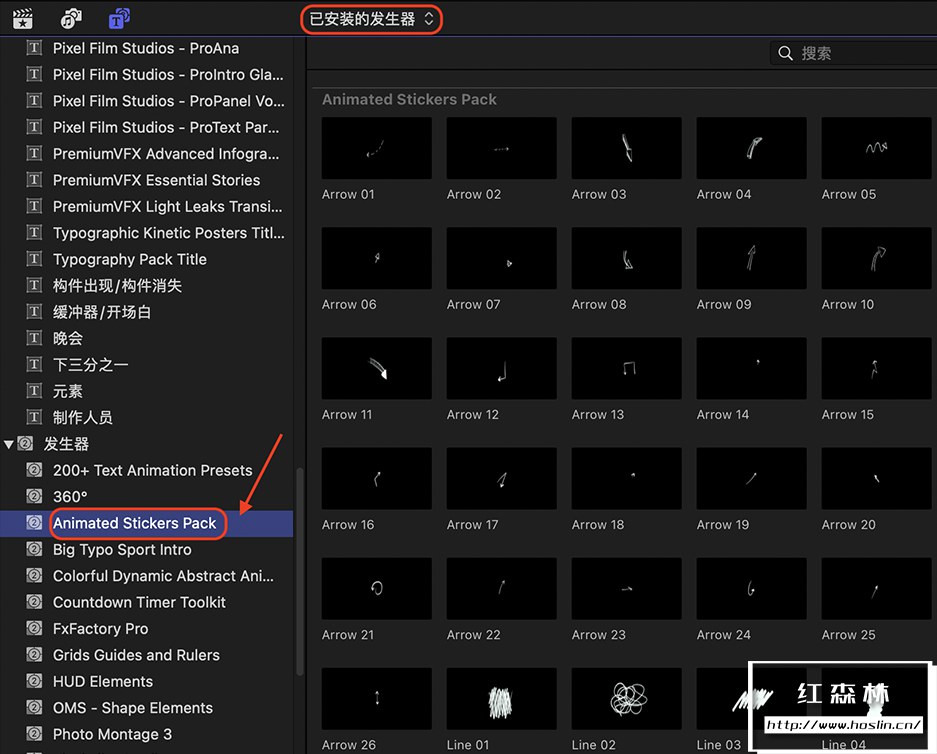Viewport: 937px width, 754px height.
Task: Select Arrow 12 thumbnail
Action: 501,368
